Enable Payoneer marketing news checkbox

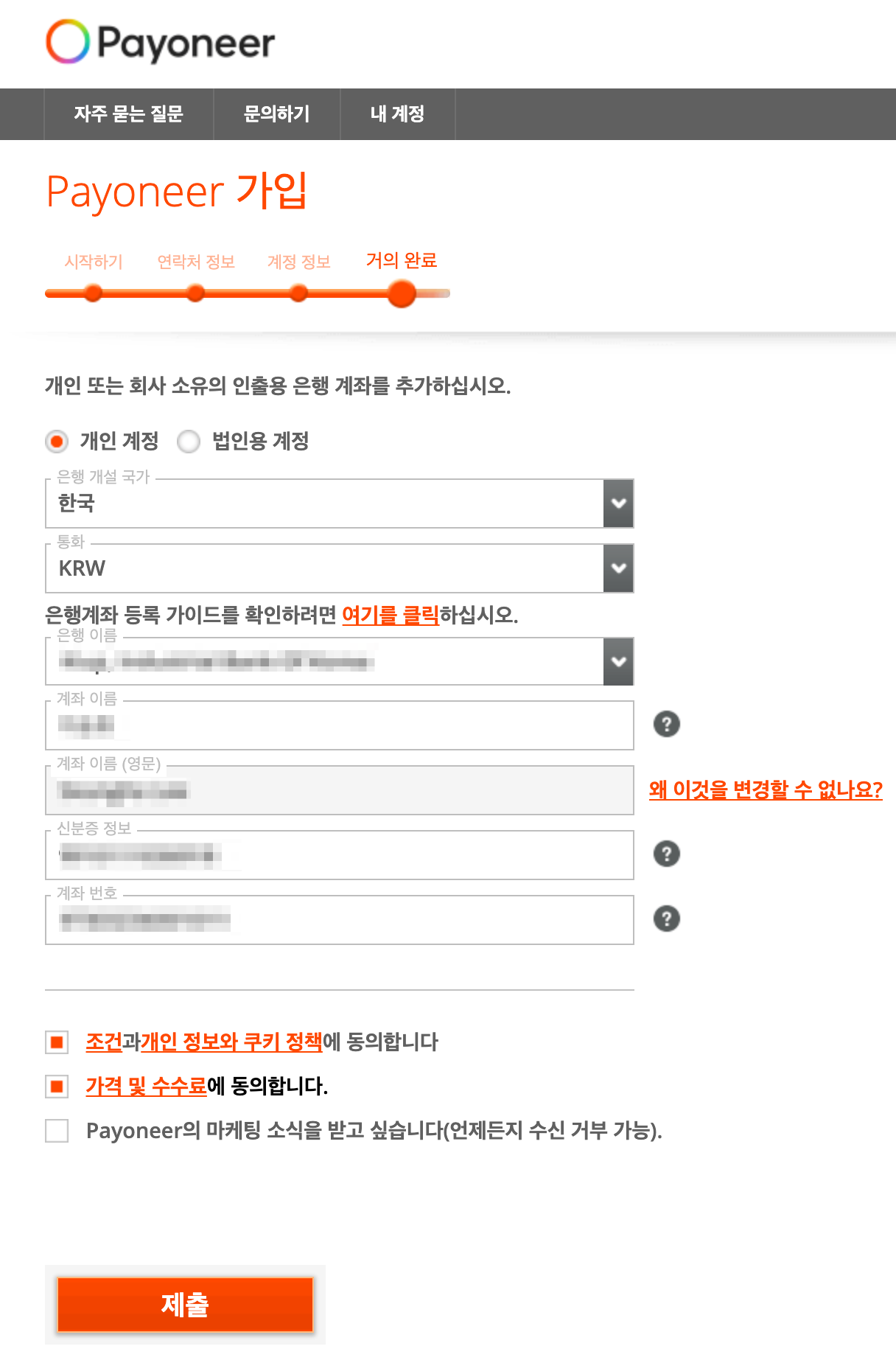click(57, 1130)
